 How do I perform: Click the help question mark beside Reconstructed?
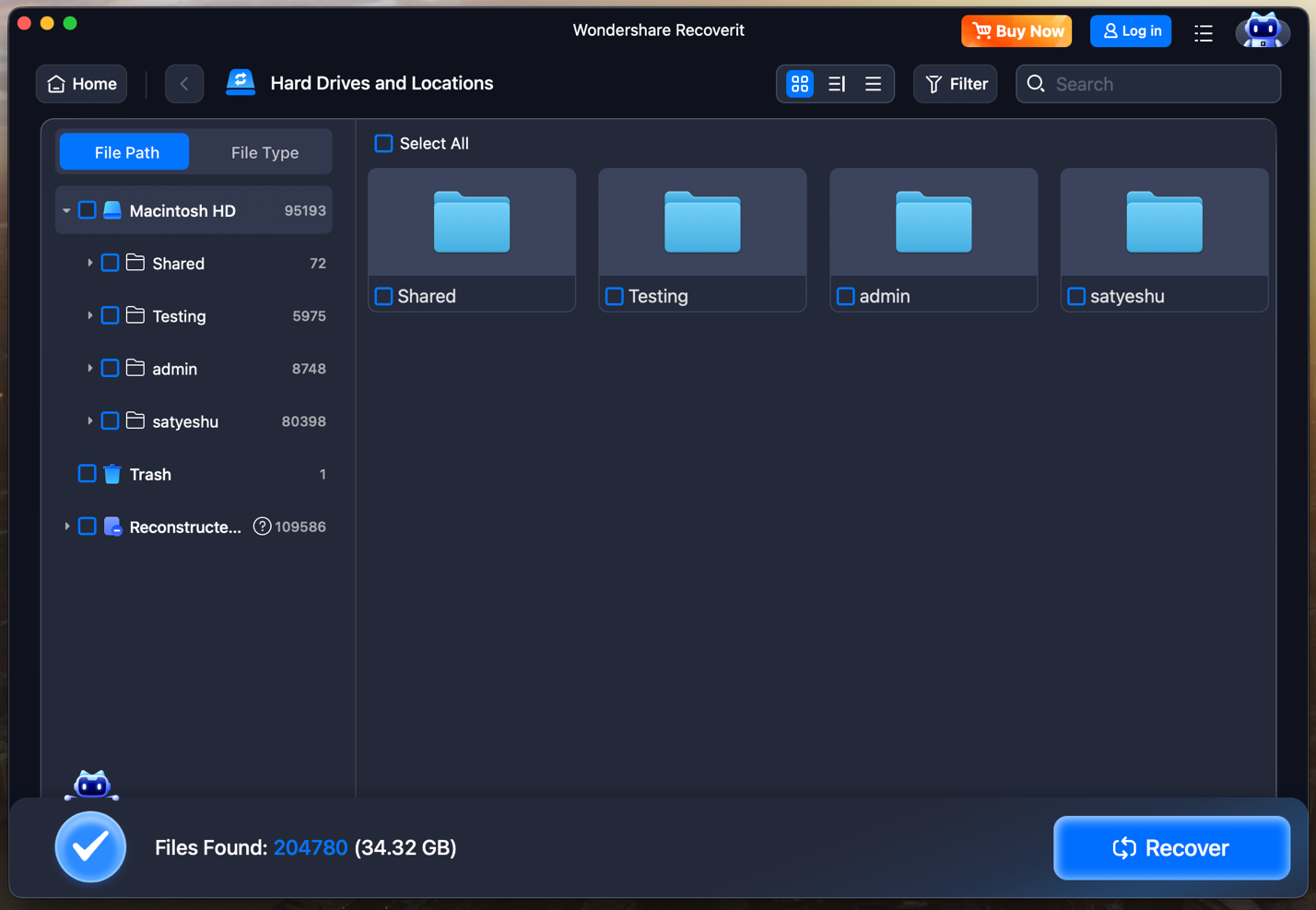[x=262, y=526]
